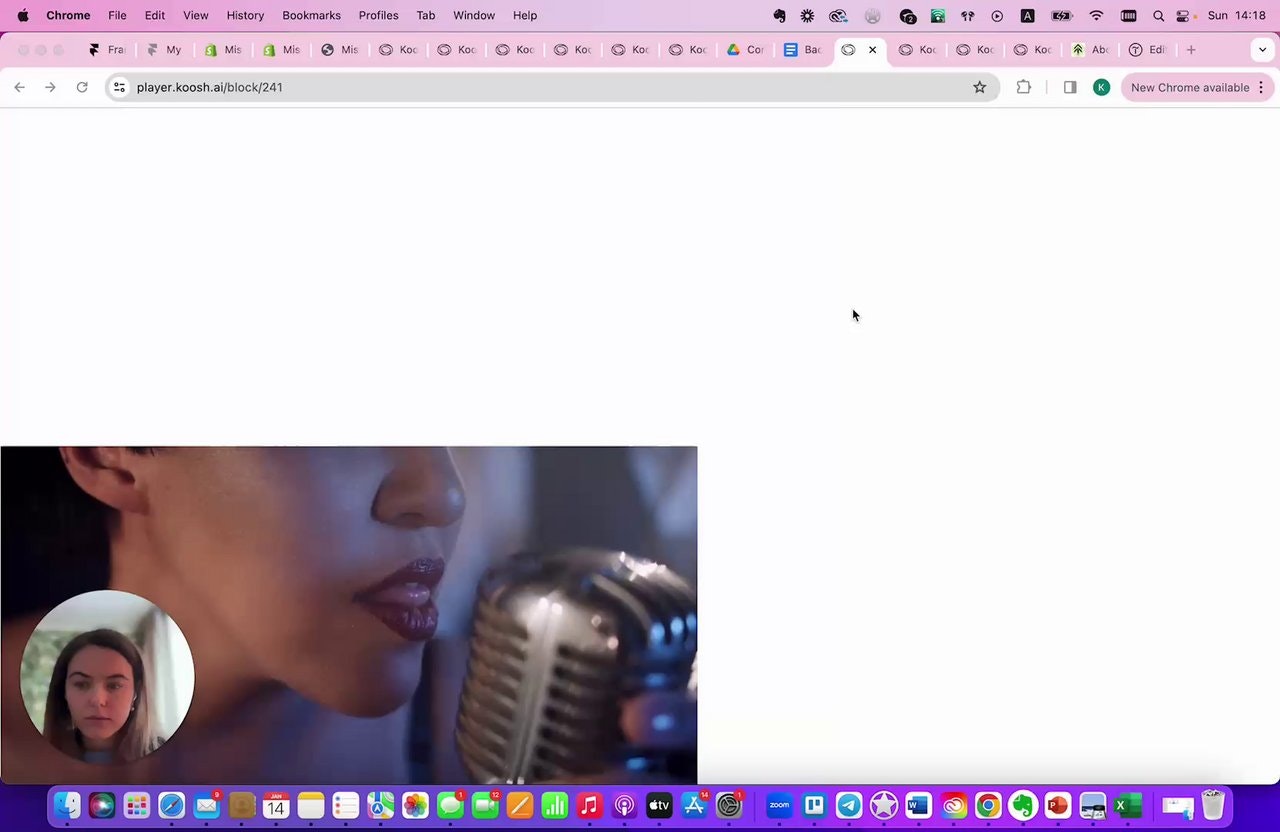
Task: Open the Chrome application menu
Action: (x=68, y=15)
